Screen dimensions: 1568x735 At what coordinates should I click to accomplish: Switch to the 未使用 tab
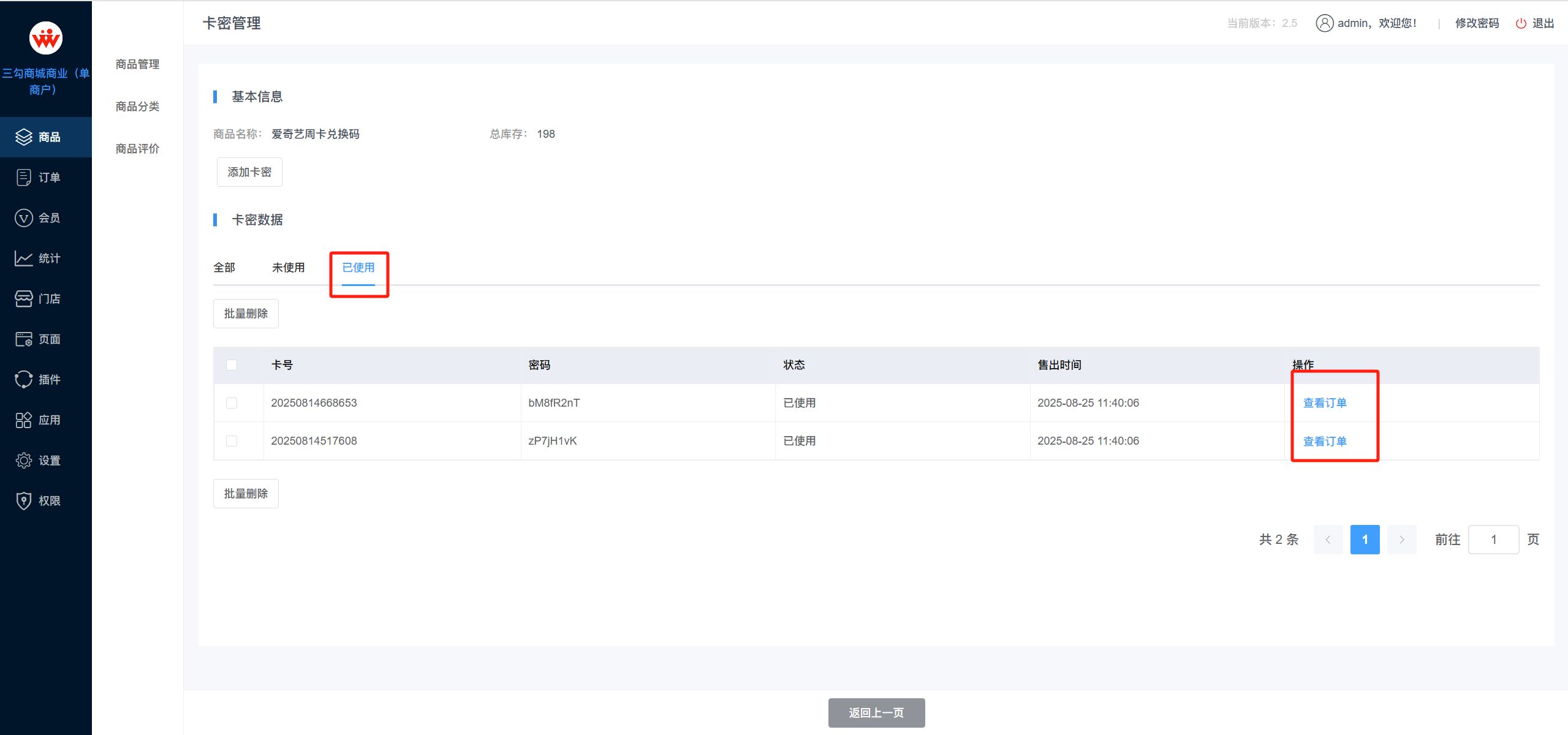click(288, 268)
